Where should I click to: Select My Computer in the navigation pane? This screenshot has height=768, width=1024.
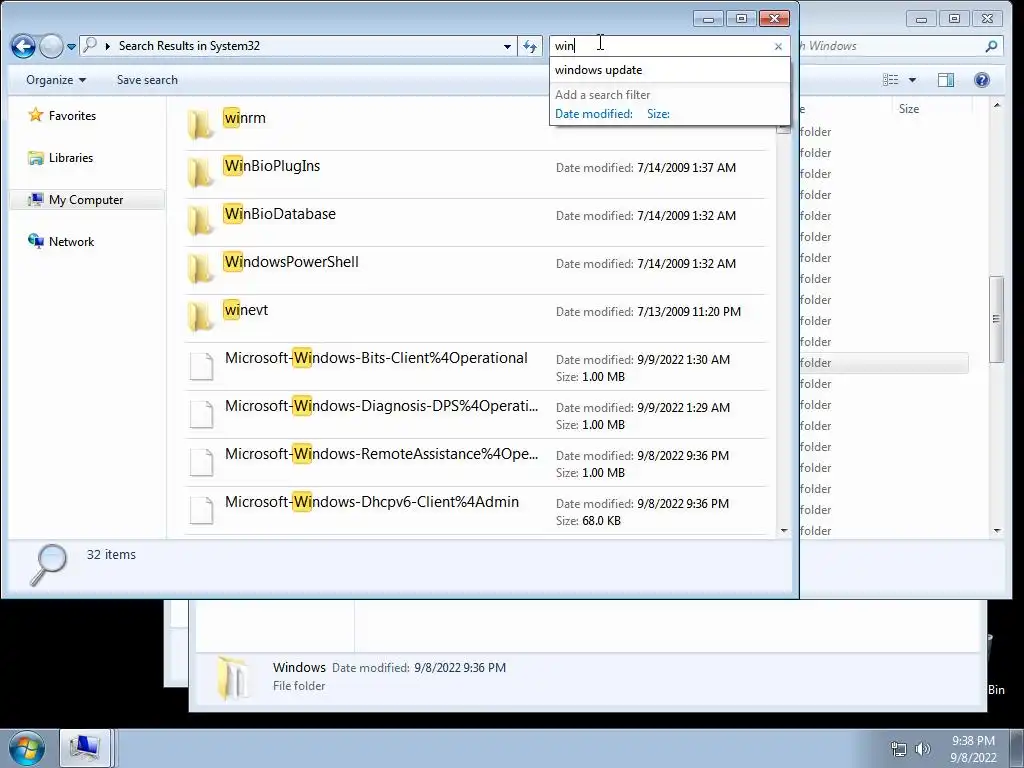86,200
